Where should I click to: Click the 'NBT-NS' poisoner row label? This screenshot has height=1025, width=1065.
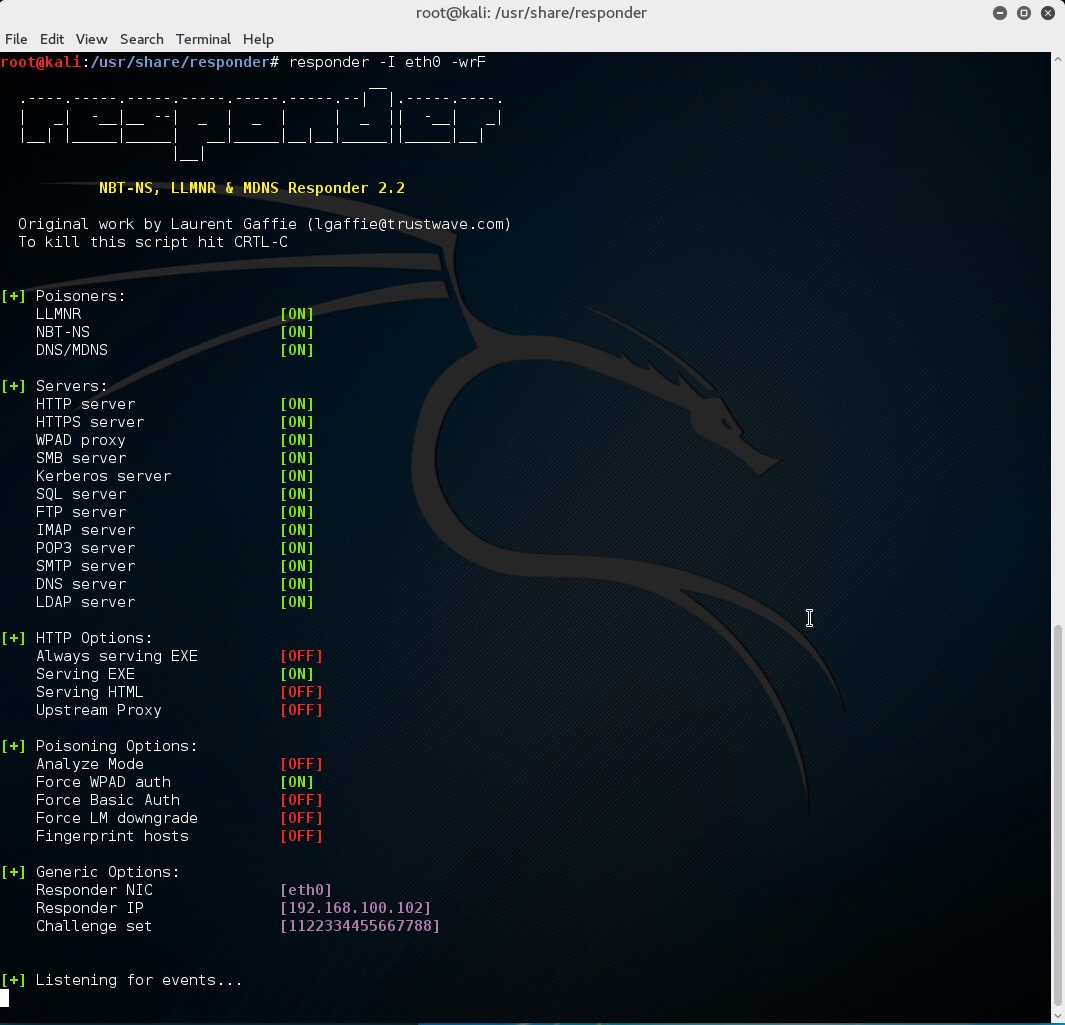click(62, 332)
